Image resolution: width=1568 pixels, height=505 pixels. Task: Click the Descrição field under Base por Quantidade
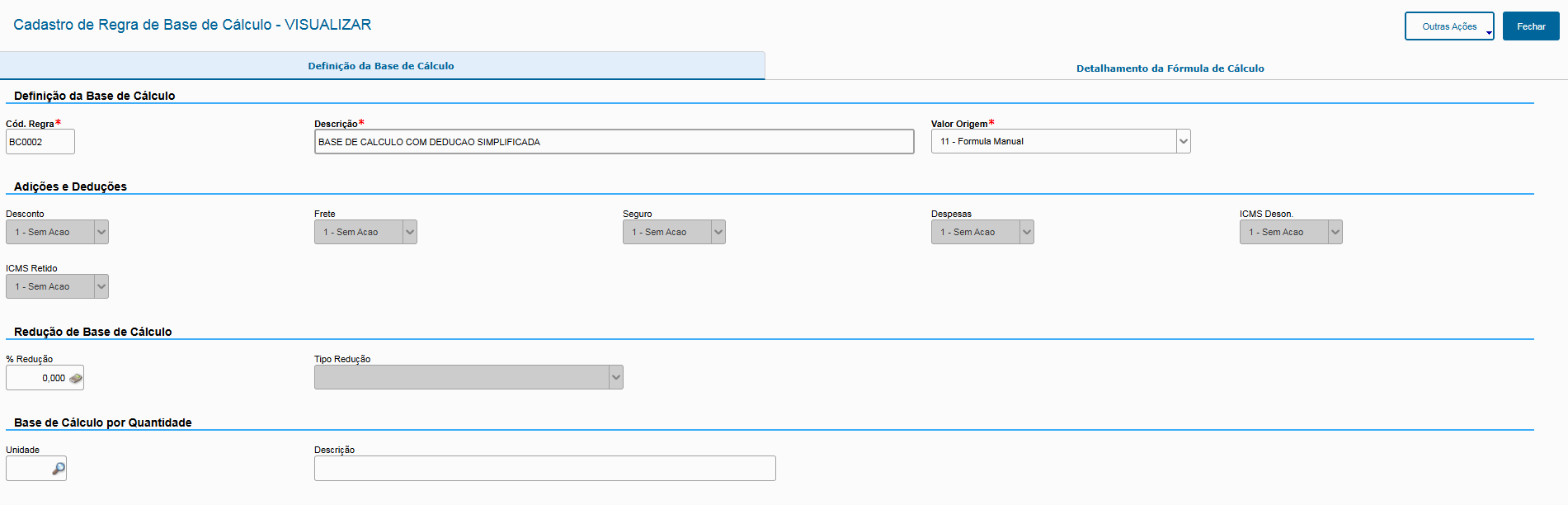coord(544,469)
